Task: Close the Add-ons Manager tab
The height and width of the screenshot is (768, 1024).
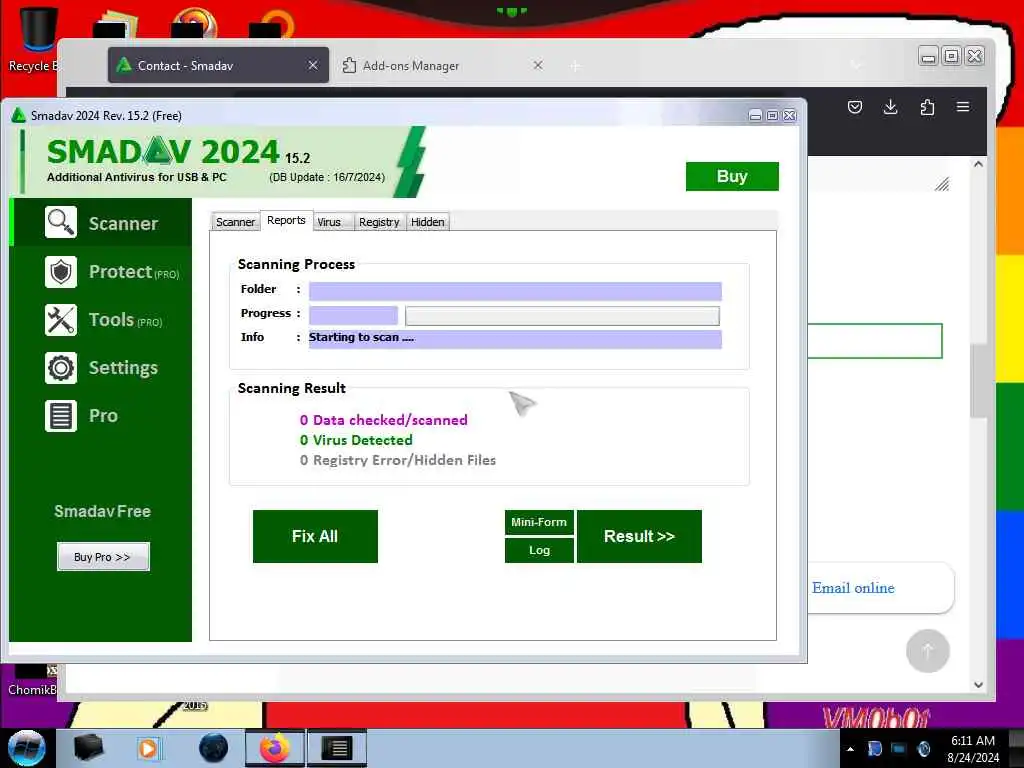Action: 538,65
